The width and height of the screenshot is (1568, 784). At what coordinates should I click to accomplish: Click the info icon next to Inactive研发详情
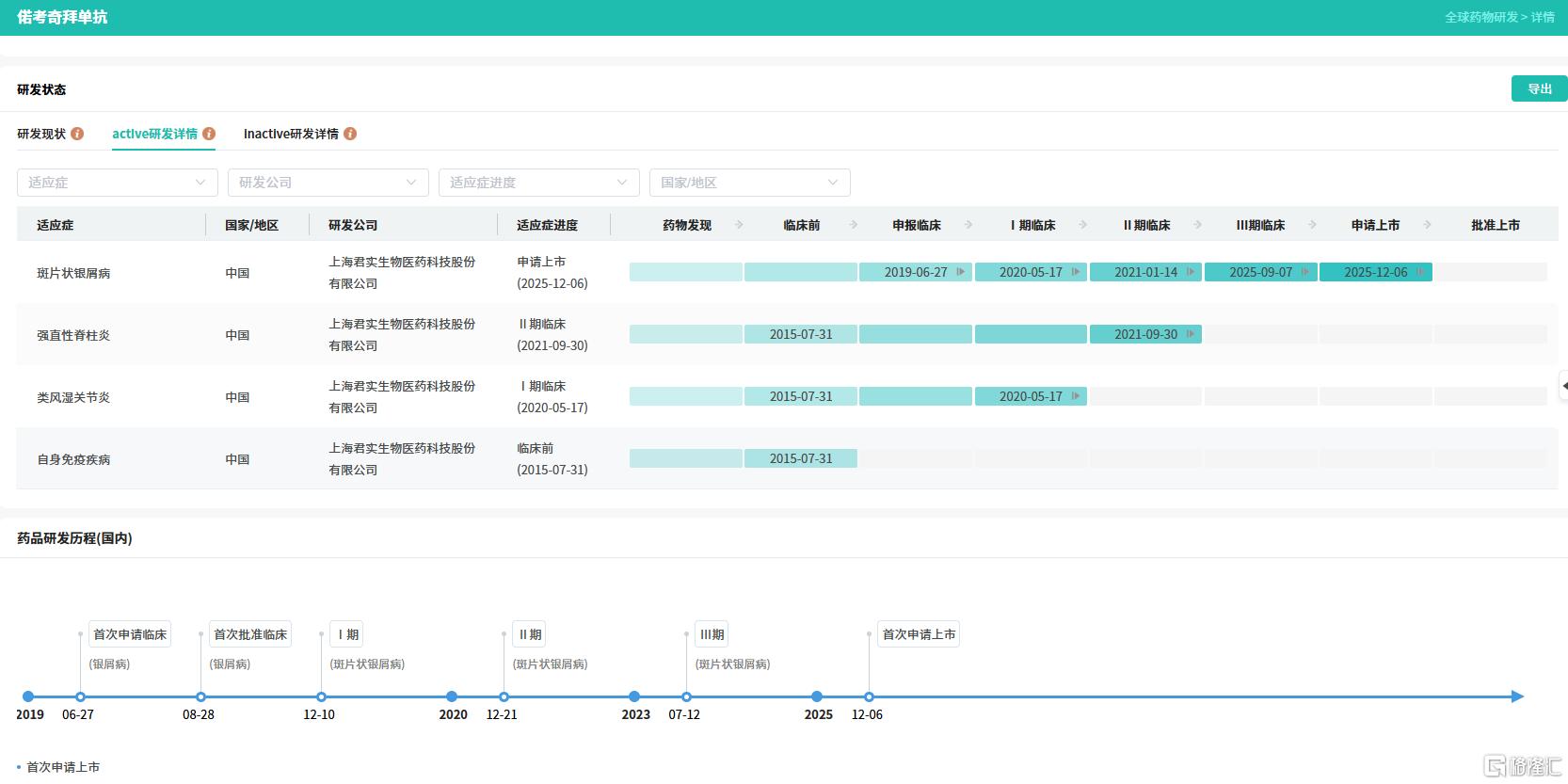click(350, 134)
